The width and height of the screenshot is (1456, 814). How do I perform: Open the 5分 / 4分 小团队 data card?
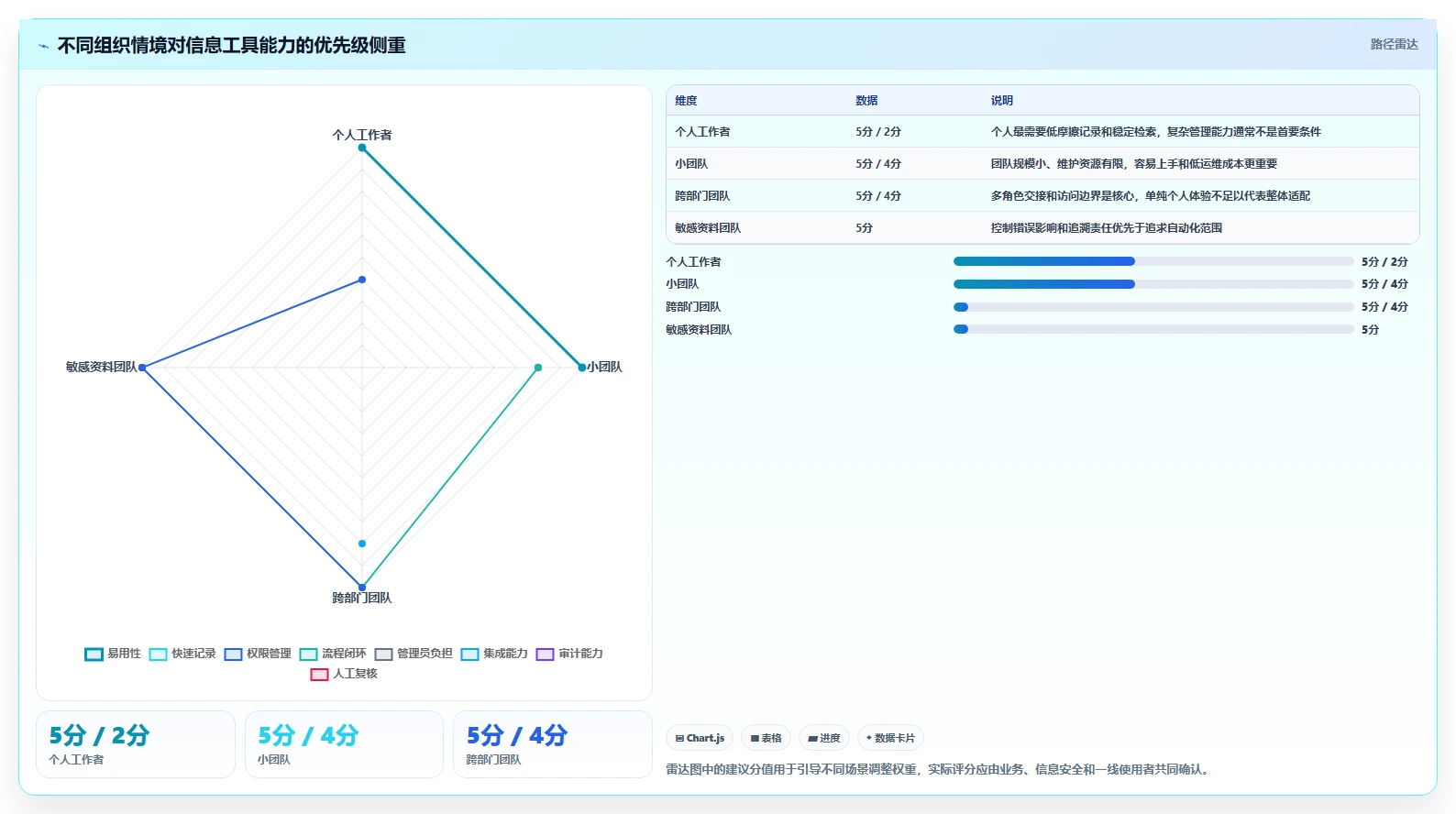(x=344, y=744)
